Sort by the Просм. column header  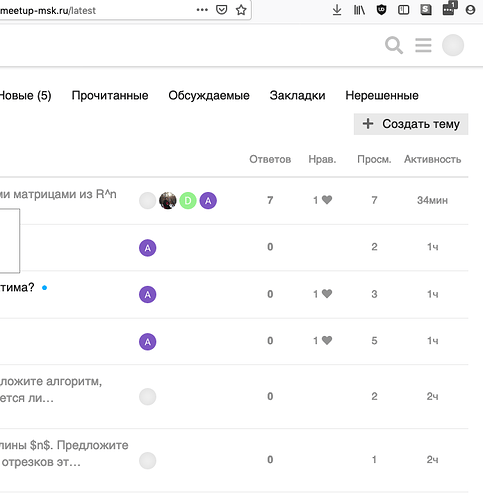(x=374, y=159)
